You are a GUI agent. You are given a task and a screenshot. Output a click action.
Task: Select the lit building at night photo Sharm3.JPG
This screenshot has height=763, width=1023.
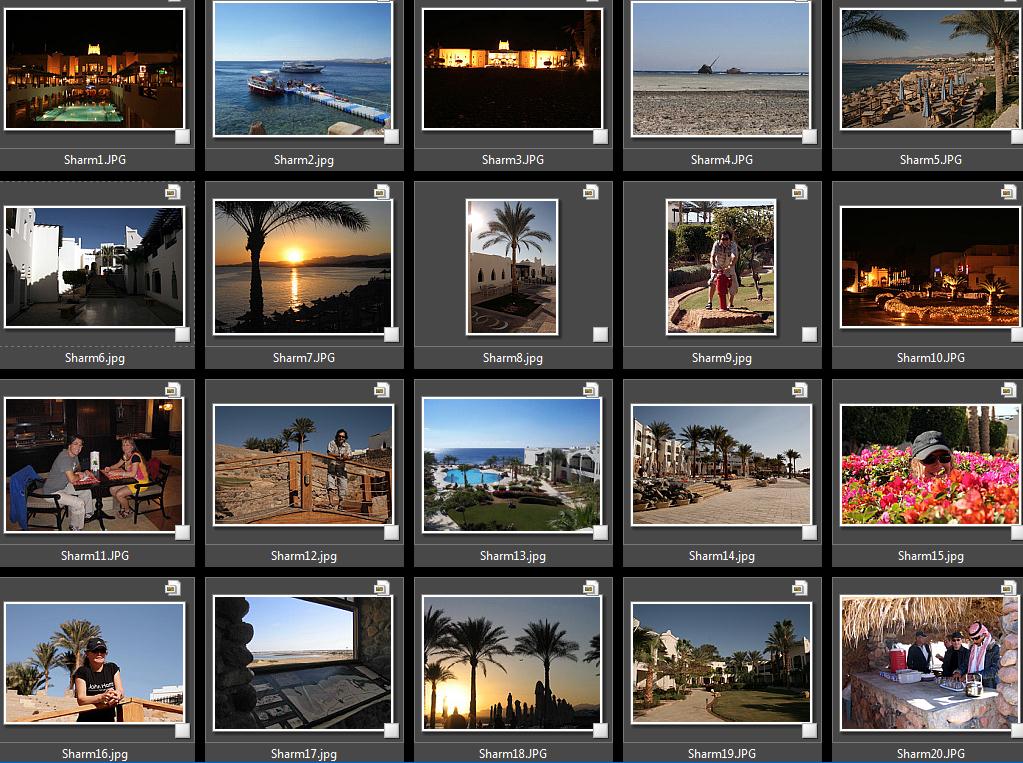tap(512, 69)
